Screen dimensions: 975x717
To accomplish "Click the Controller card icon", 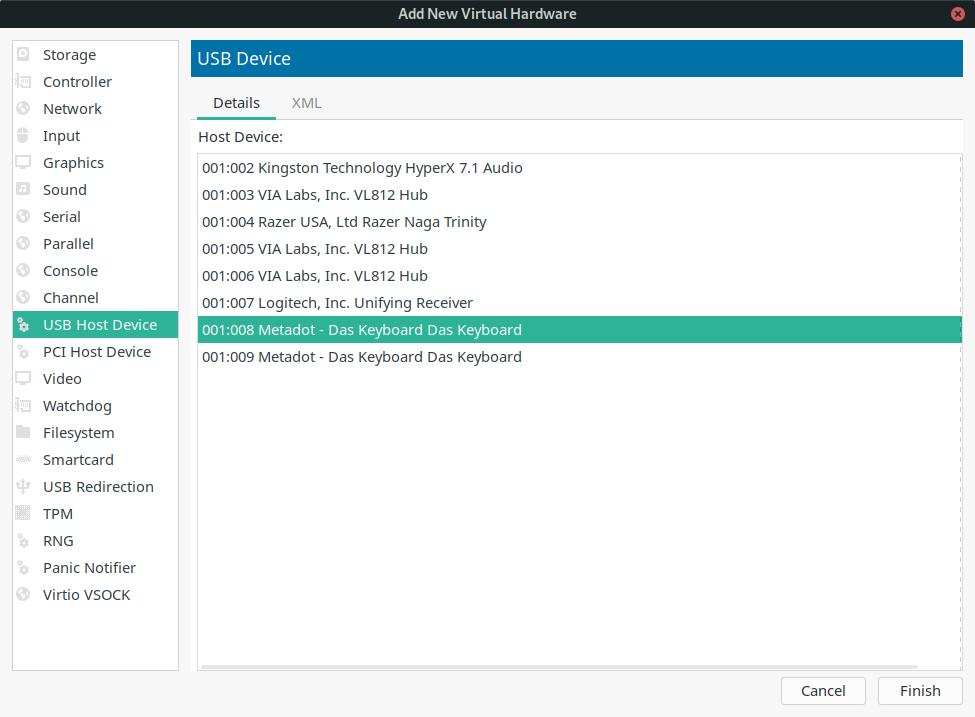I will [x=23, y=81].
